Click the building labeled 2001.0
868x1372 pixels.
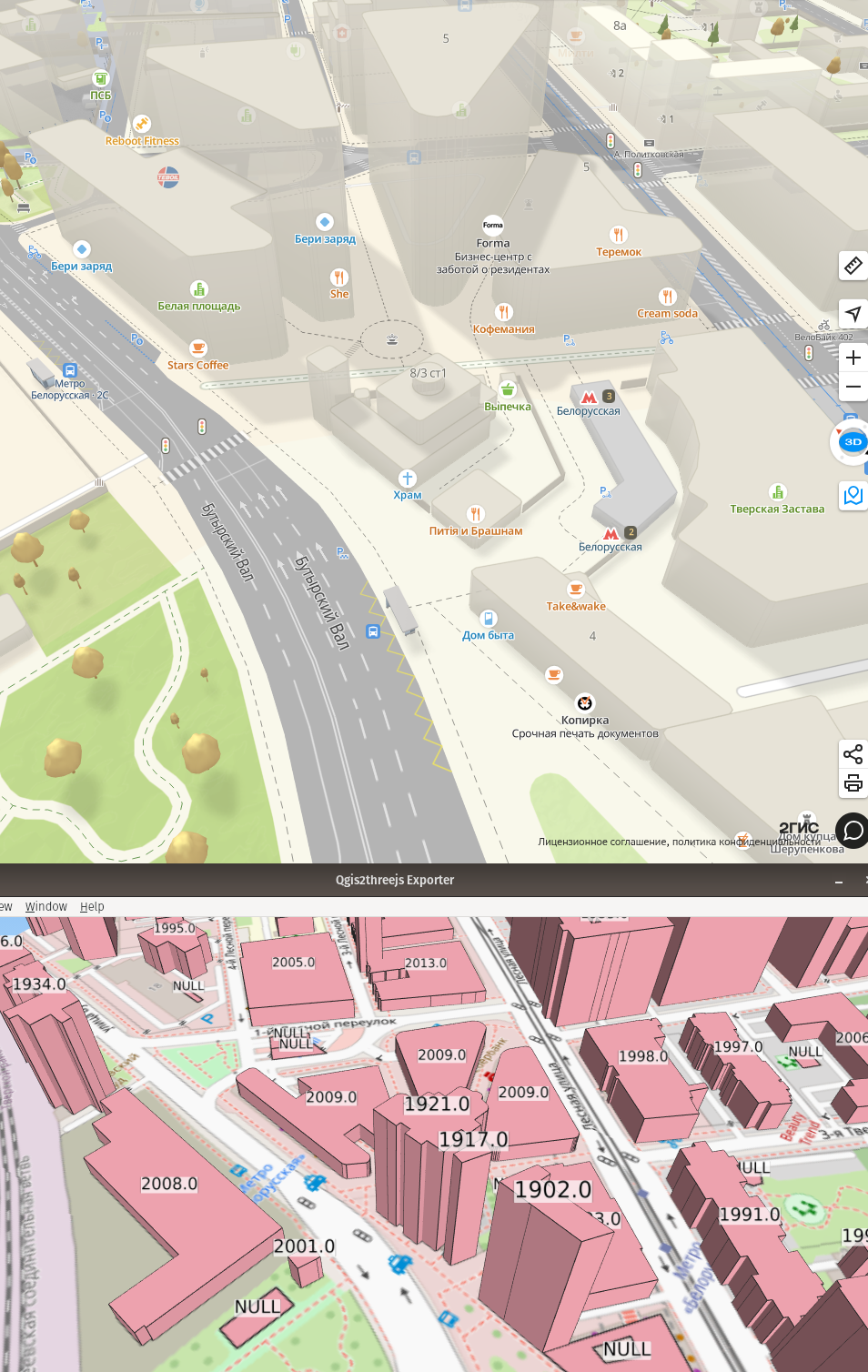pyautogui.click(x=305, y=1246)
